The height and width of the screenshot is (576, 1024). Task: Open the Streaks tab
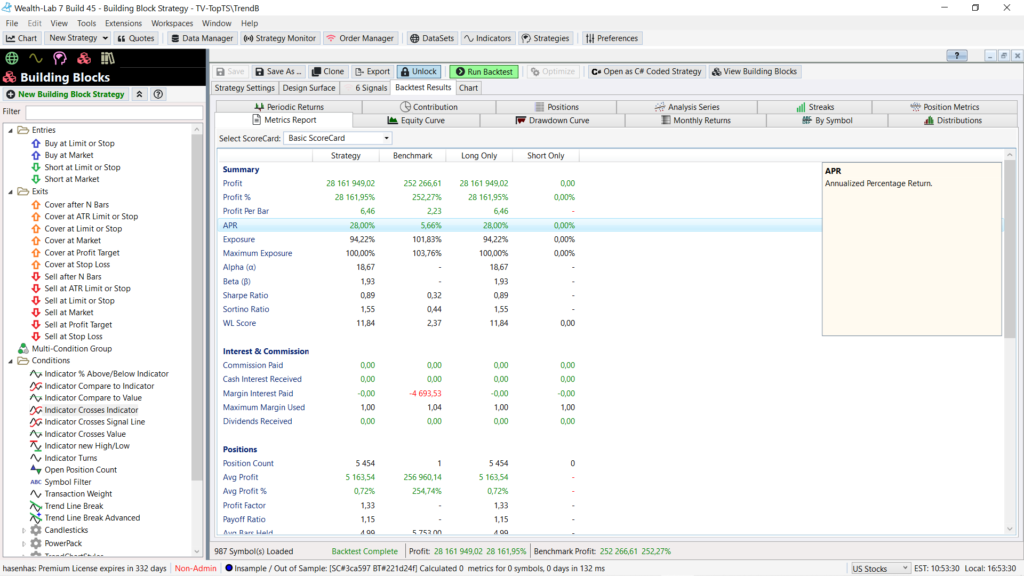[815, 106]
